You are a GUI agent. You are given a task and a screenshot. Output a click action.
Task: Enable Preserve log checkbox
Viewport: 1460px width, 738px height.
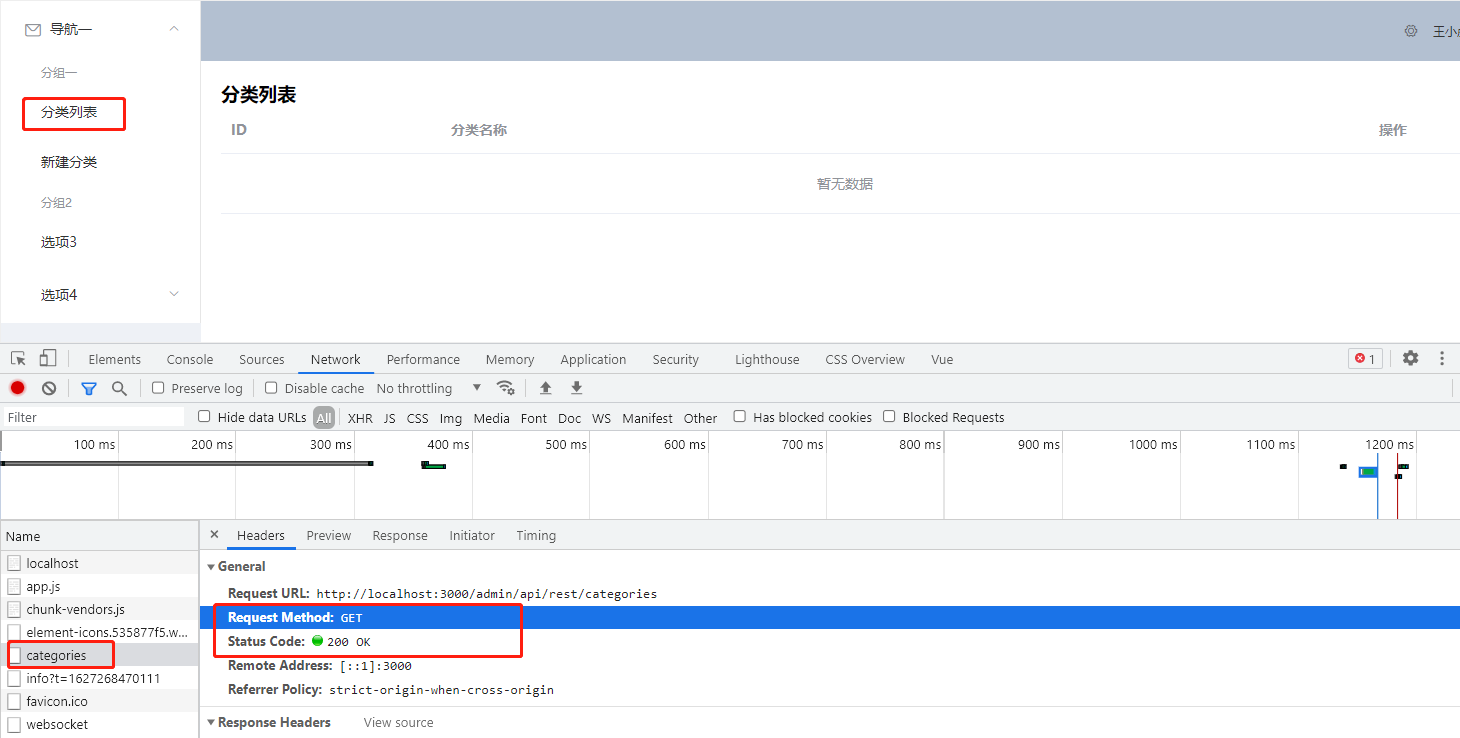(158, 388)
